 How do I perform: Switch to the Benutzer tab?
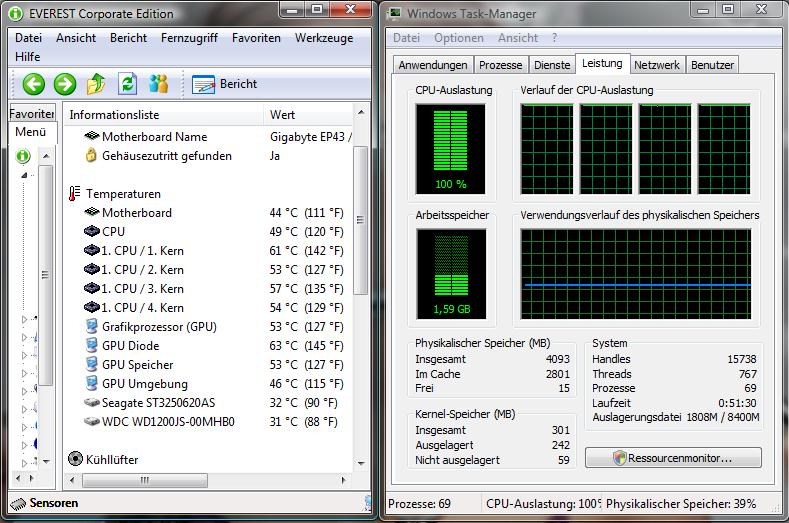tap(712, 65)
